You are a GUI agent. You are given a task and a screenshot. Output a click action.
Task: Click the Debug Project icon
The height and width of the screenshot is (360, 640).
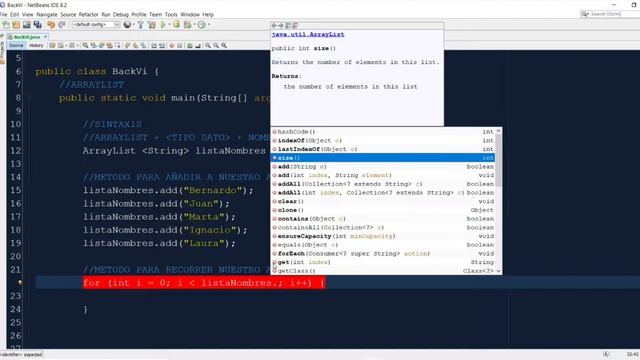[176, 25]
